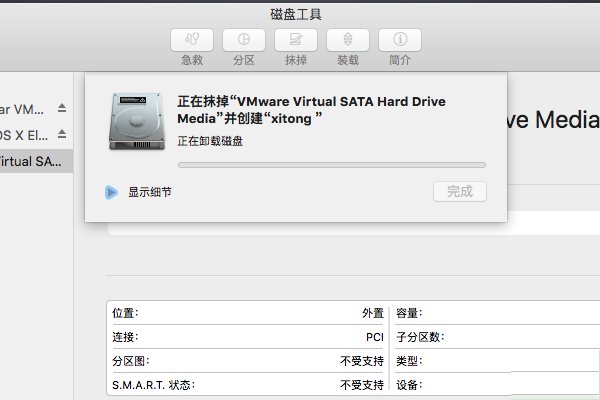
Task: Click the 装载 Mount toolbar icon
Action: [x=348, y=40]
